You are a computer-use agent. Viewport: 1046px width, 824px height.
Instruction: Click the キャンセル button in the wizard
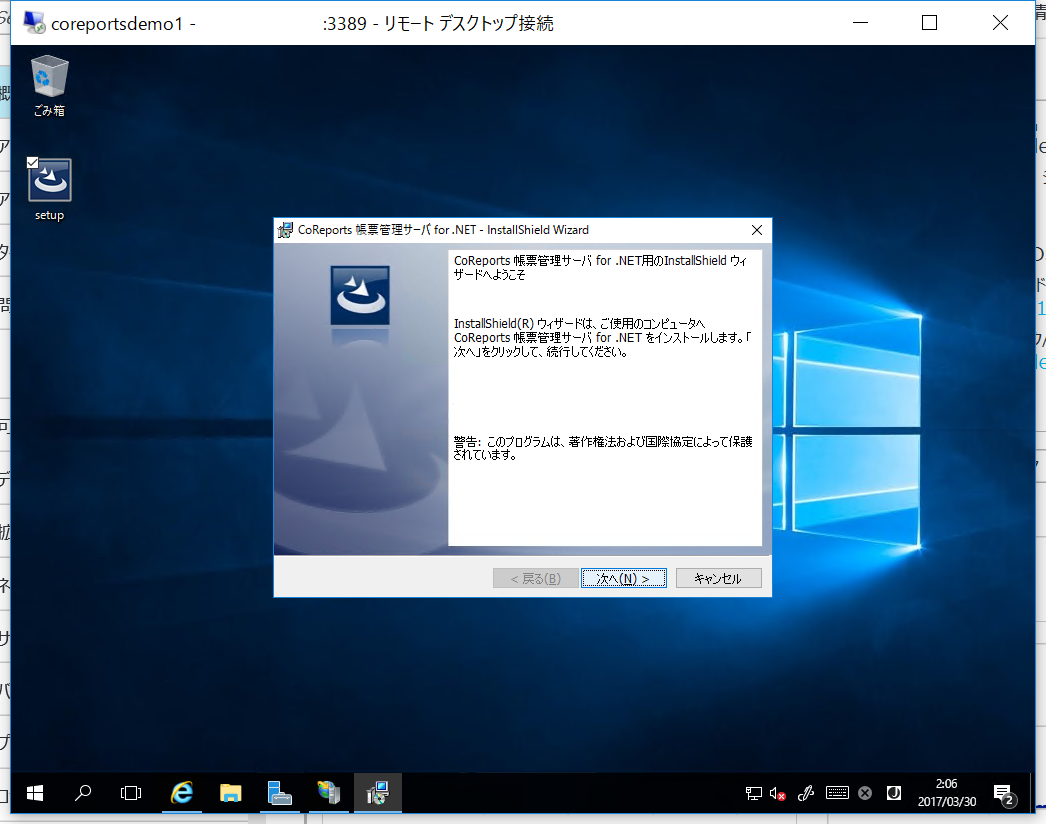pyautogui.click(x=718, y=578)
